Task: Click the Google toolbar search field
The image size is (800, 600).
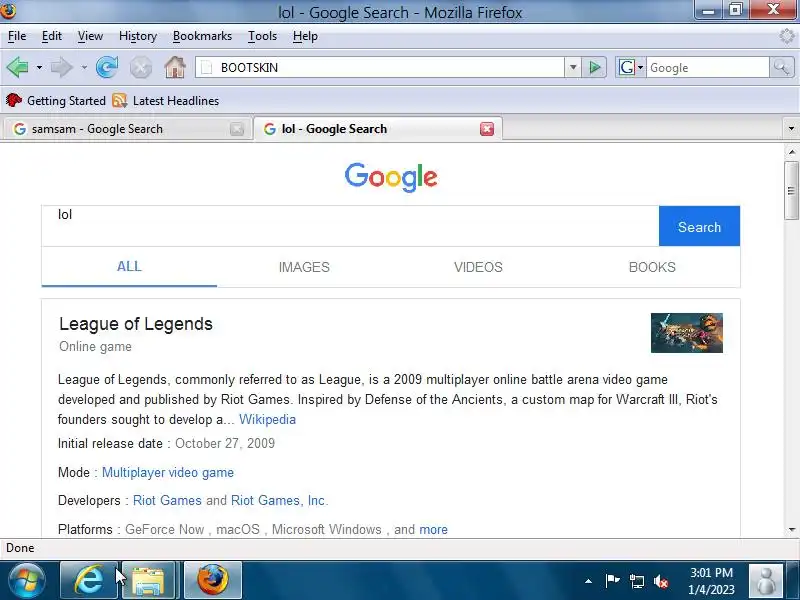Action: point(708,67)
